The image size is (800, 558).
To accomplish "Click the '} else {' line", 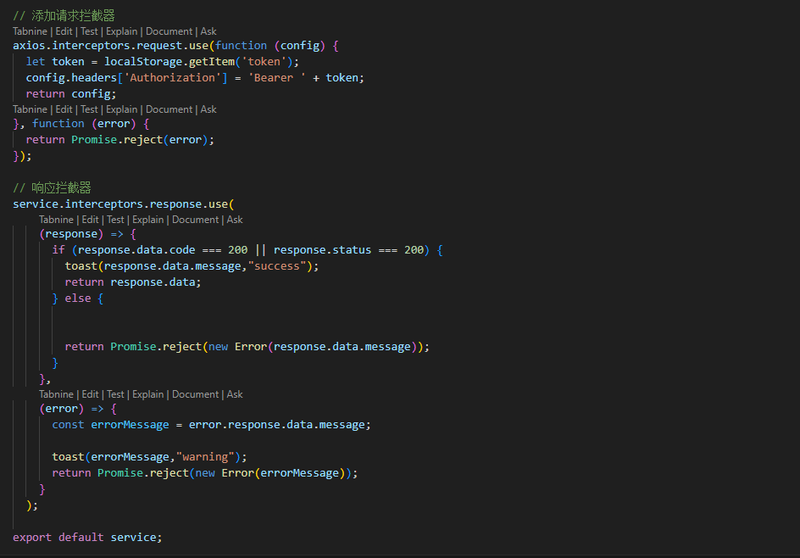I will click(78, 299).
